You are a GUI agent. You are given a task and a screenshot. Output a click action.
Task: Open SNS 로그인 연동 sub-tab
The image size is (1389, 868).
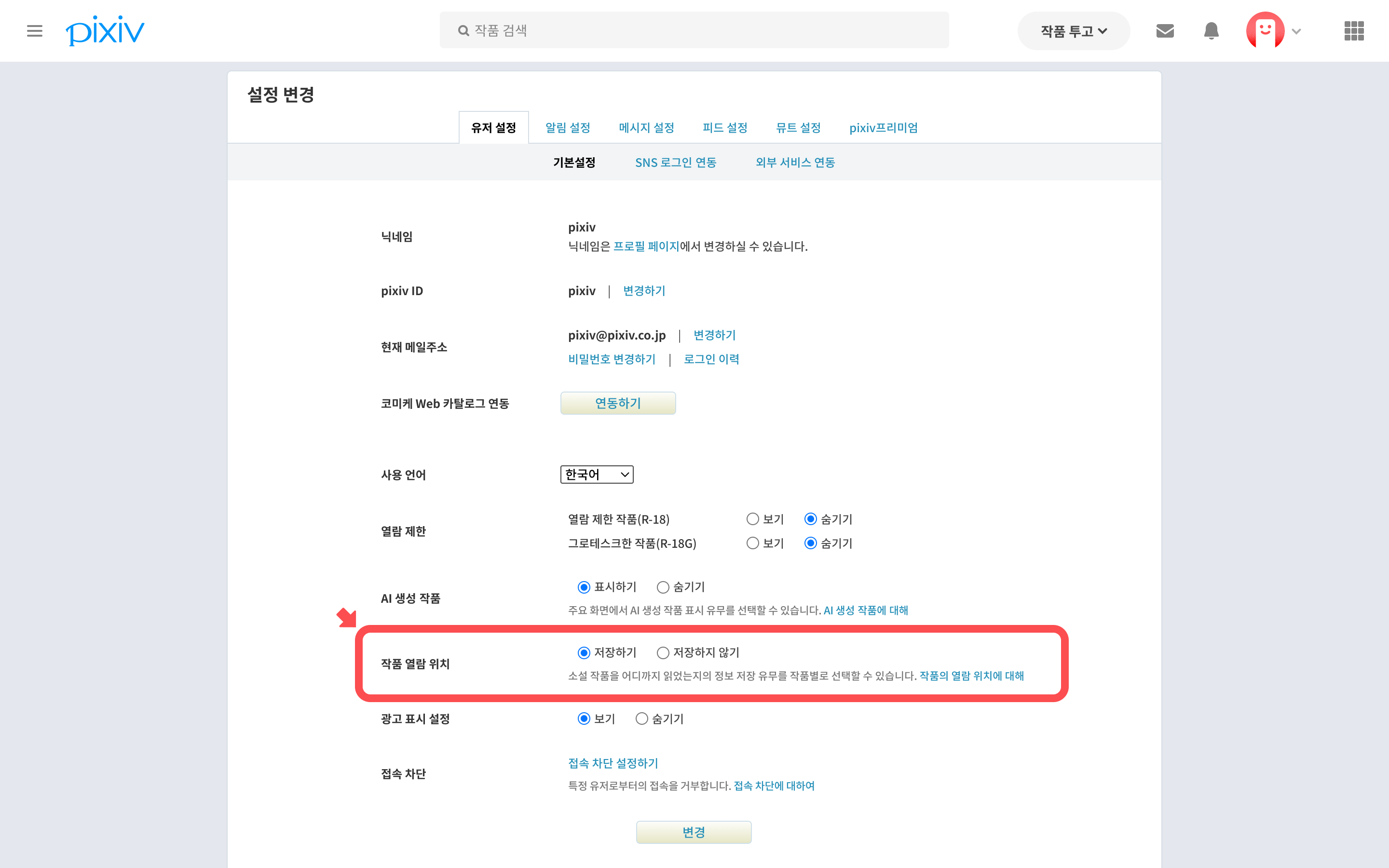676,163
